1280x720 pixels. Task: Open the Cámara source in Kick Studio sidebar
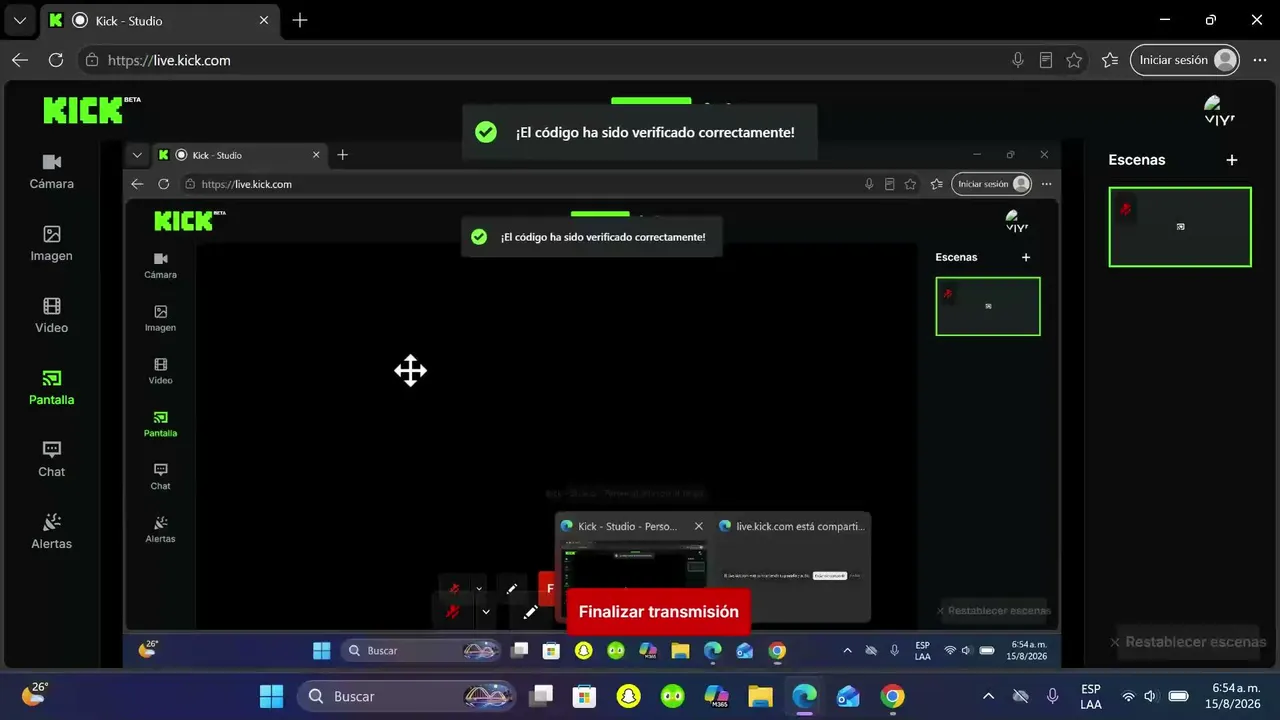[x=52, y=171]
